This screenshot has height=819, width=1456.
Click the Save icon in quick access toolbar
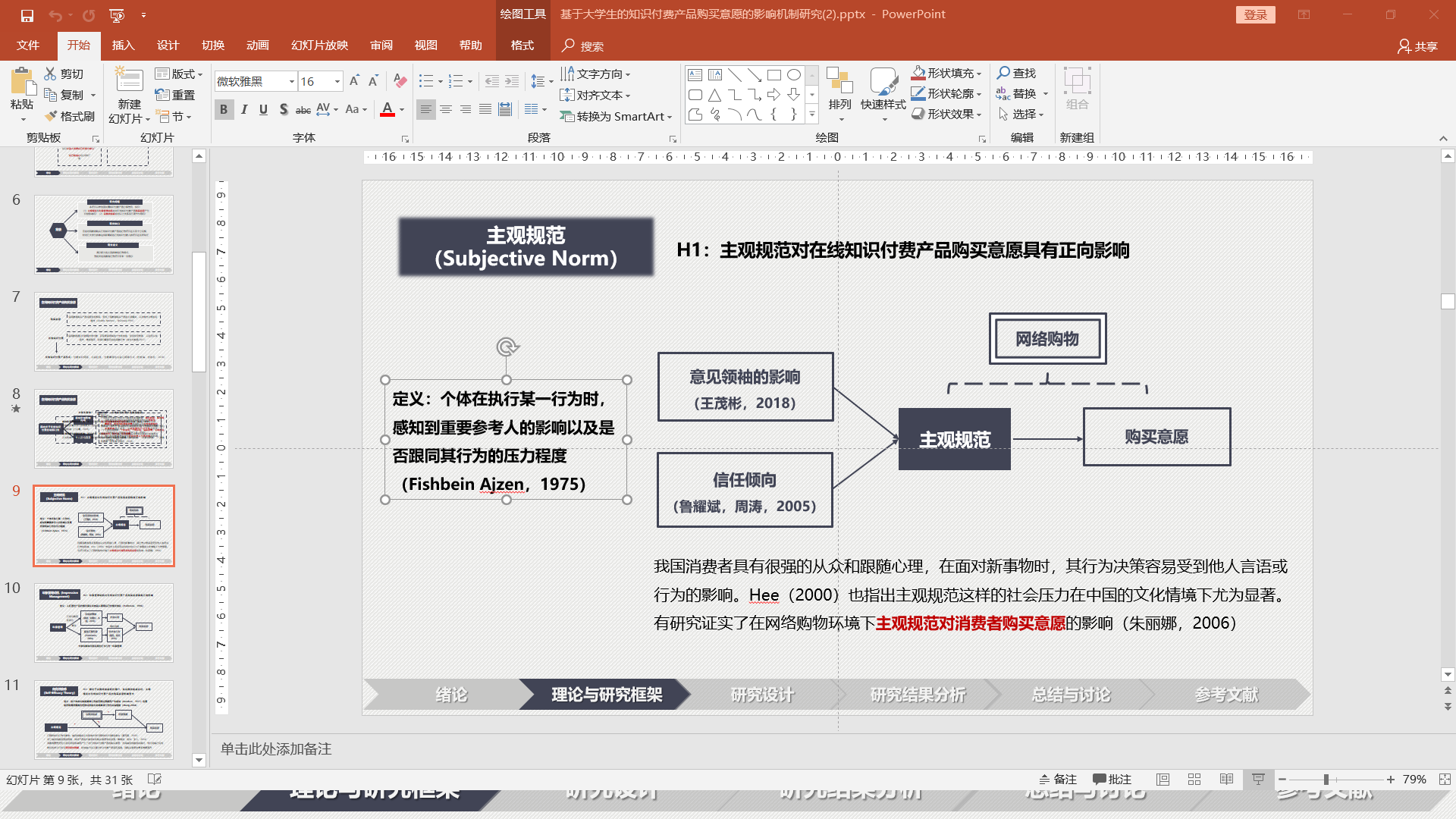[27, 15]
